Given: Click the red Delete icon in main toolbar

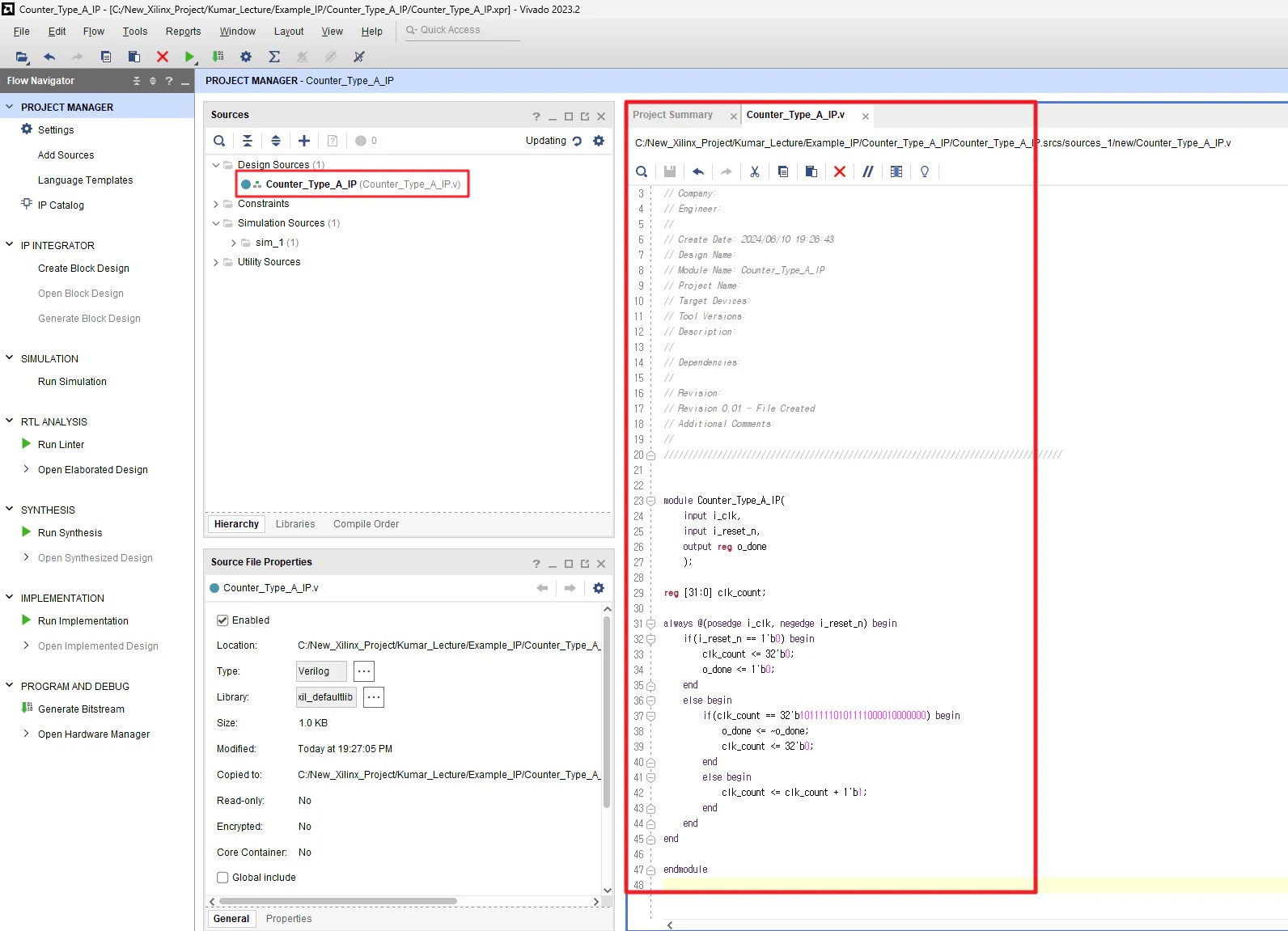Looking at the screenshot, I should pos(163,57).
